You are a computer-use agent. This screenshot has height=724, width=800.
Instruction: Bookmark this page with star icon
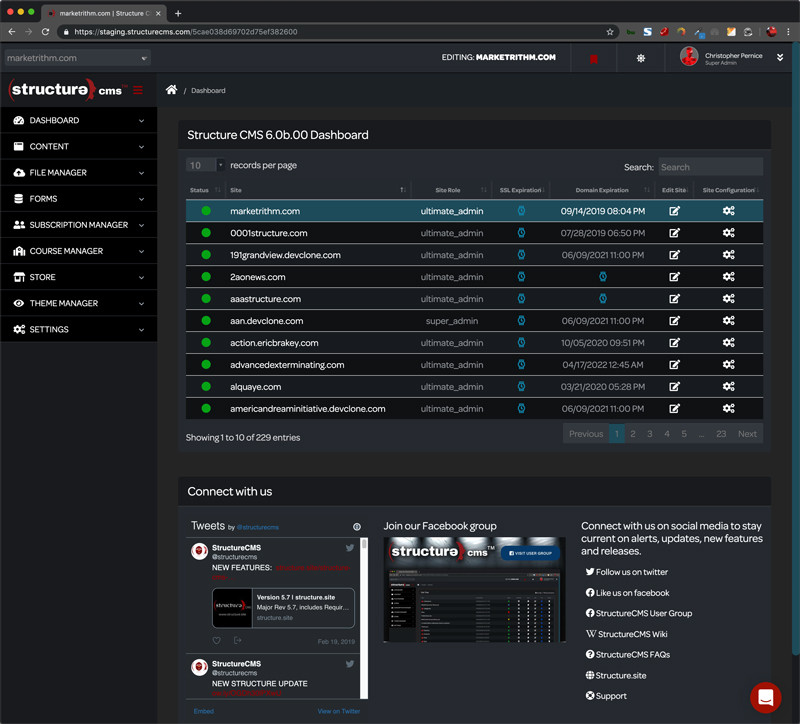click(x=610, y=32)
